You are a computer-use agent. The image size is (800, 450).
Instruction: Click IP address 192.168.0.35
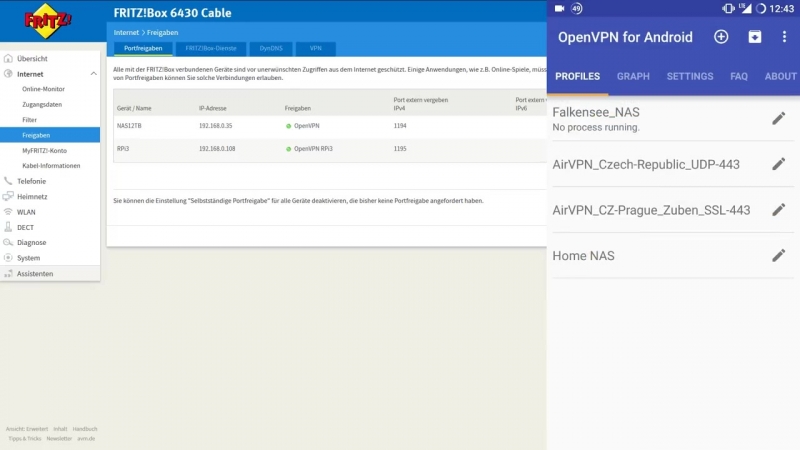click(215, 126)
